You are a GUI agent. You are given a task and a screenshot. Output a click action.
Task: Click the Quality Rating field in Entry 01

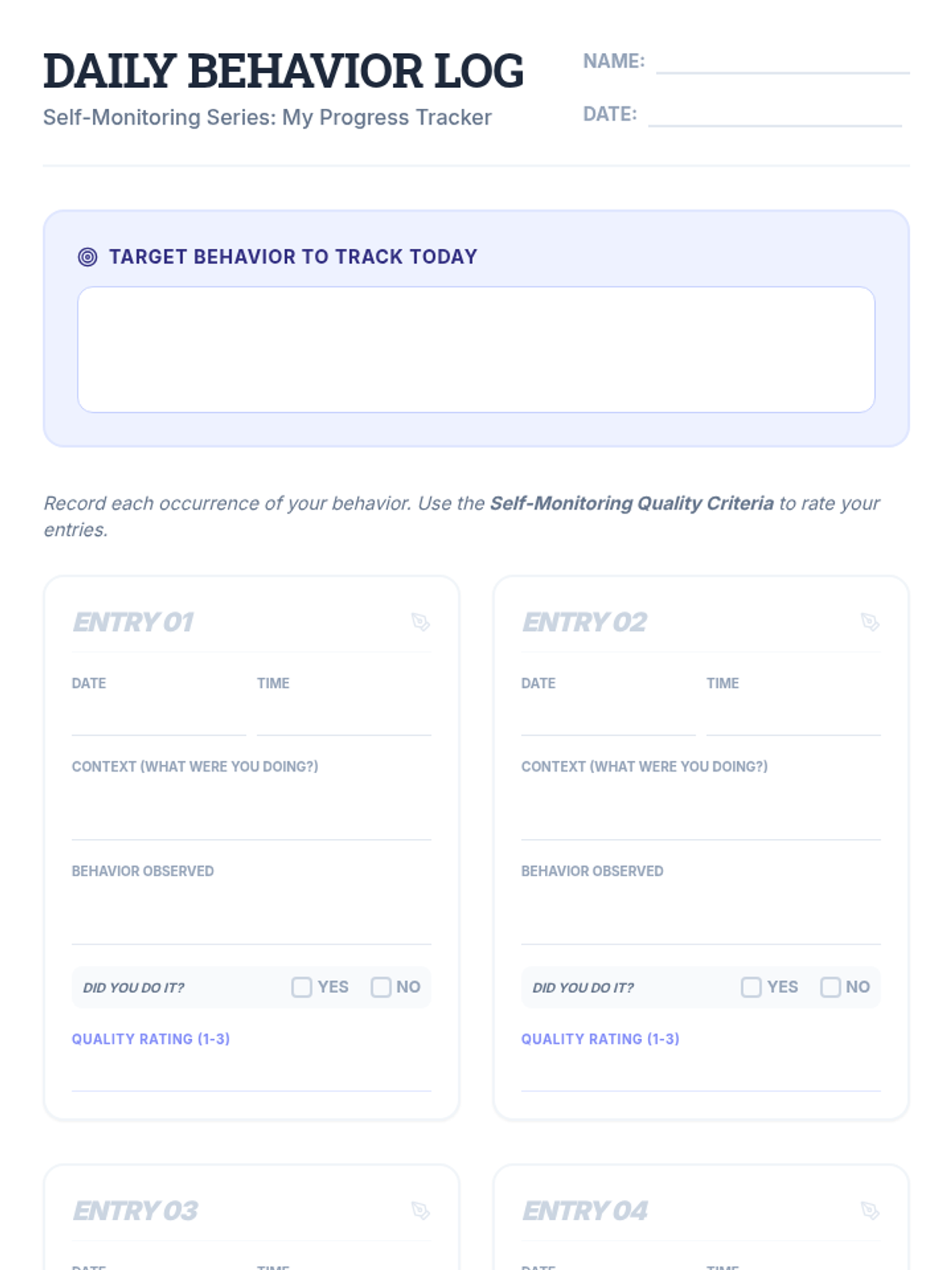pyautogui.click(x=251, y=1073)
